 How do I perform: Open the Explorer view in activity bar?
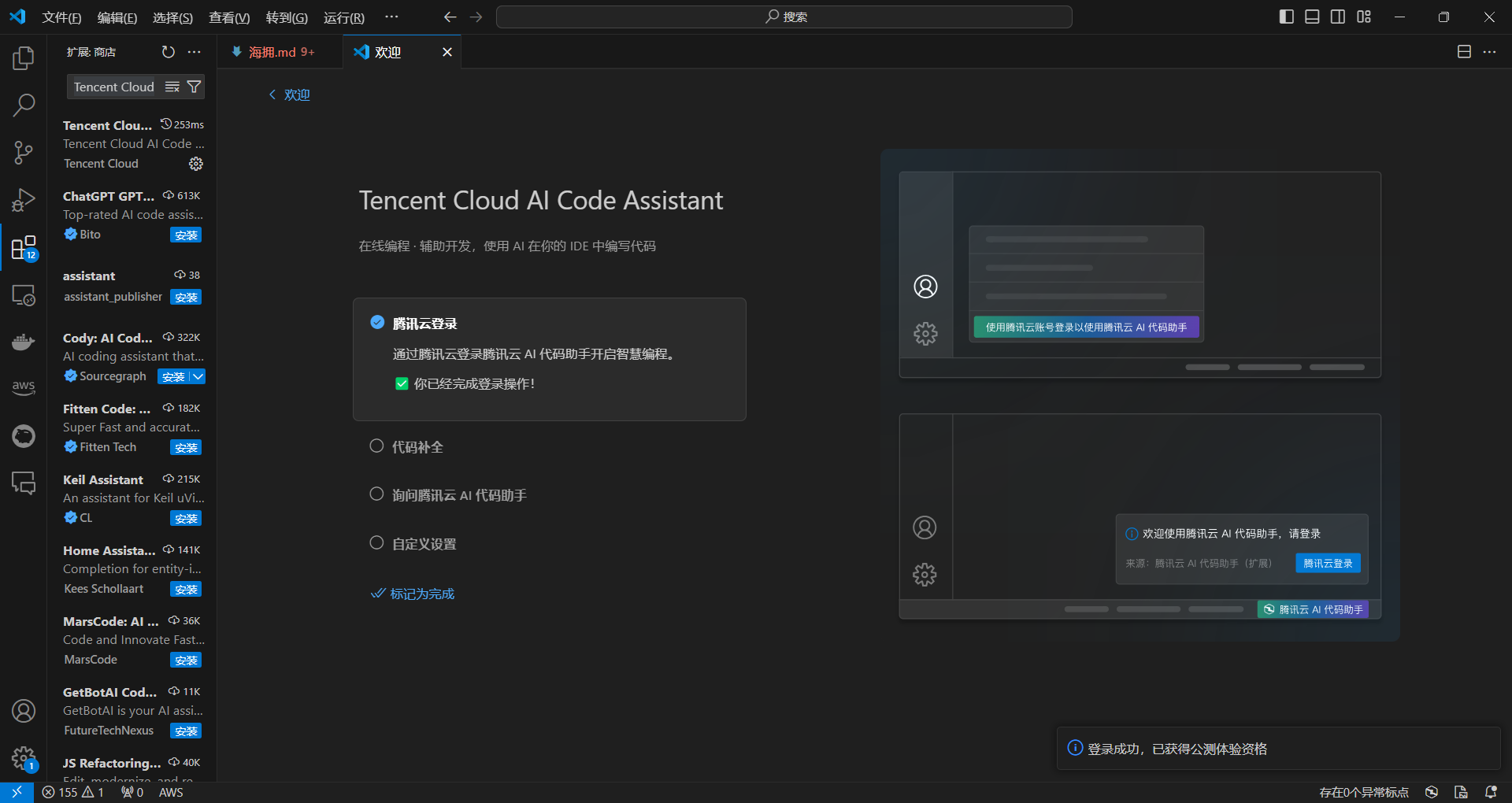click(x=24, y=57)
